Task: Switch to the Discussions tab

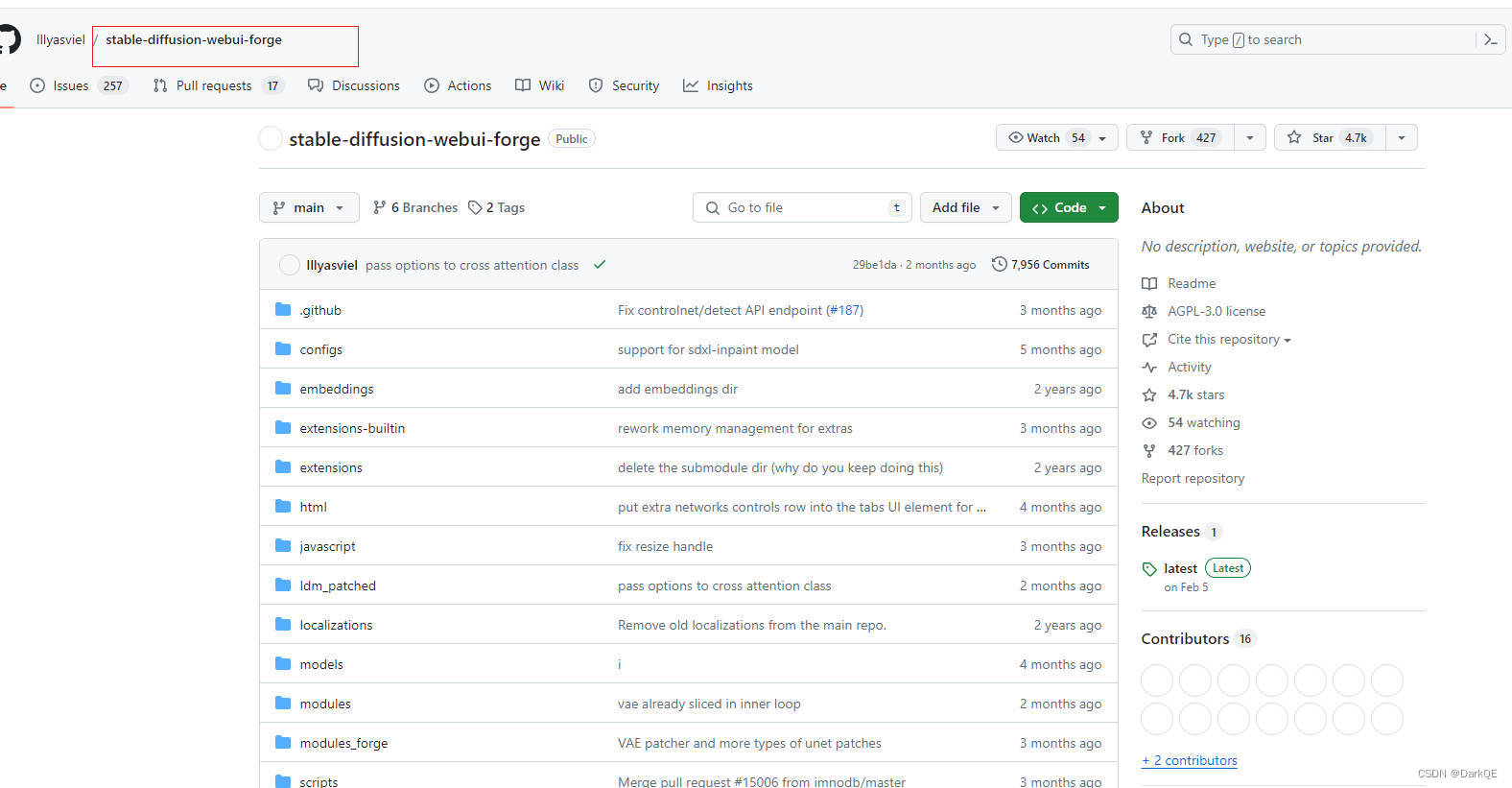Action: point(353,85)
